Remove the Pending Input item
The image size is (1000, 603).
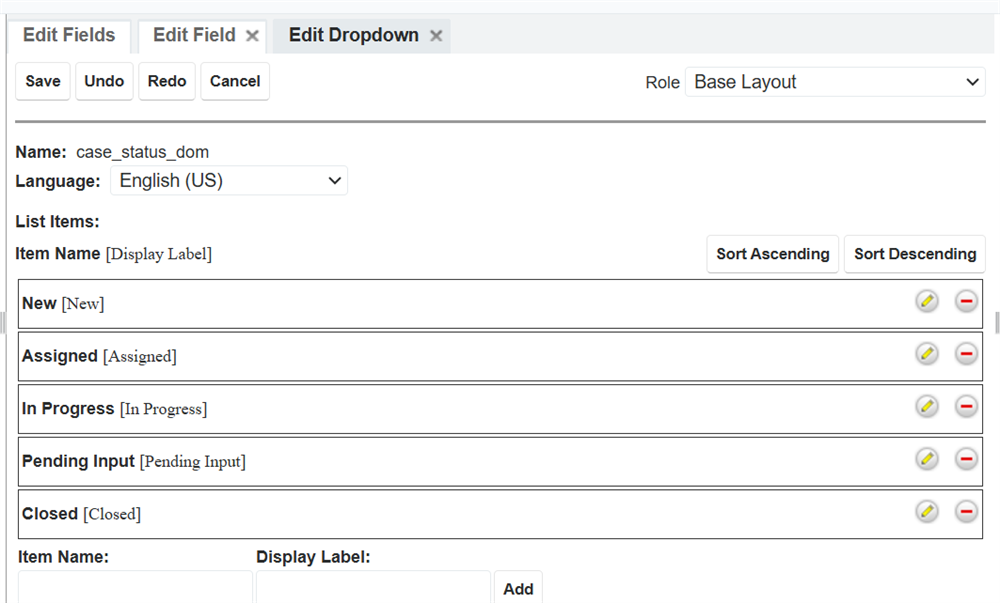[x=966, y=458]
